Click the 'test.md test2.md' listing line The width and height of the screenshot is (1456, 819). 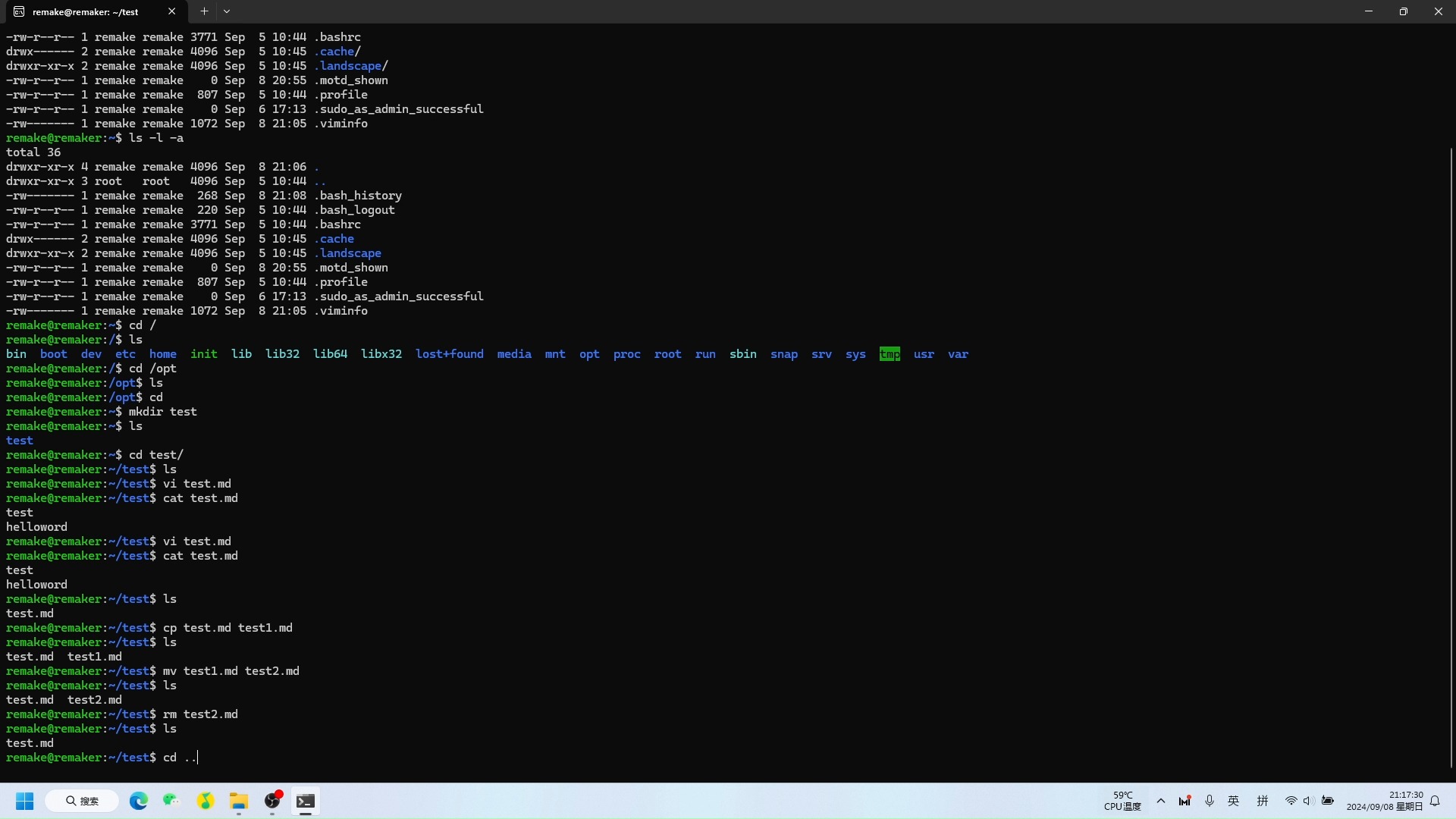pyautogui.click(x=64, y=700)
